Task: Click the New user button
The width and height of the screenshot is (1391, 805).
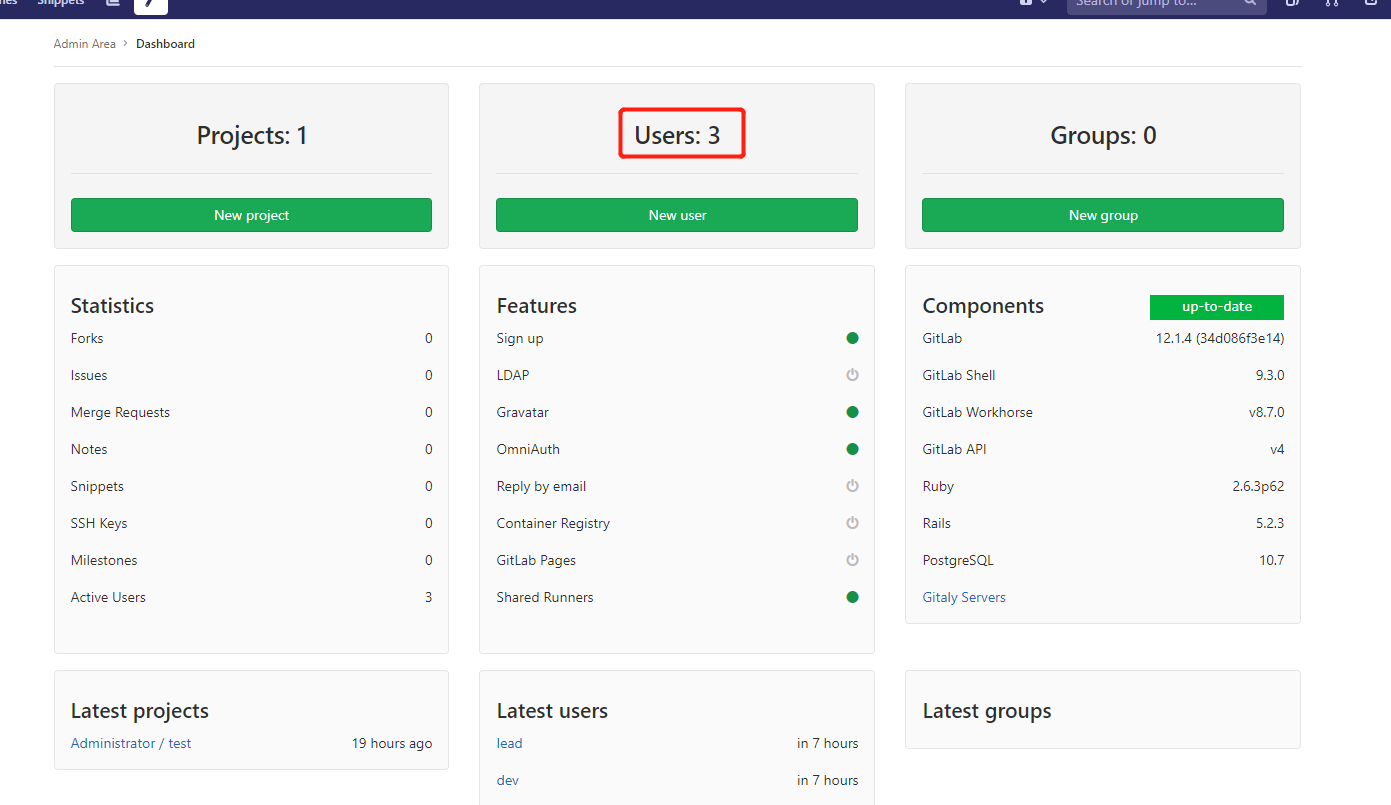Action: click(x=677, y=215)
